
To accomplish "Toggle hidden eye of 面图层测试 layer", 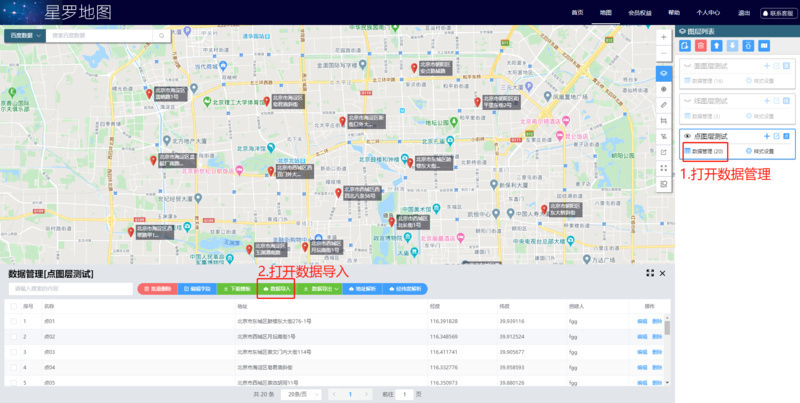I will pos(687,66).
